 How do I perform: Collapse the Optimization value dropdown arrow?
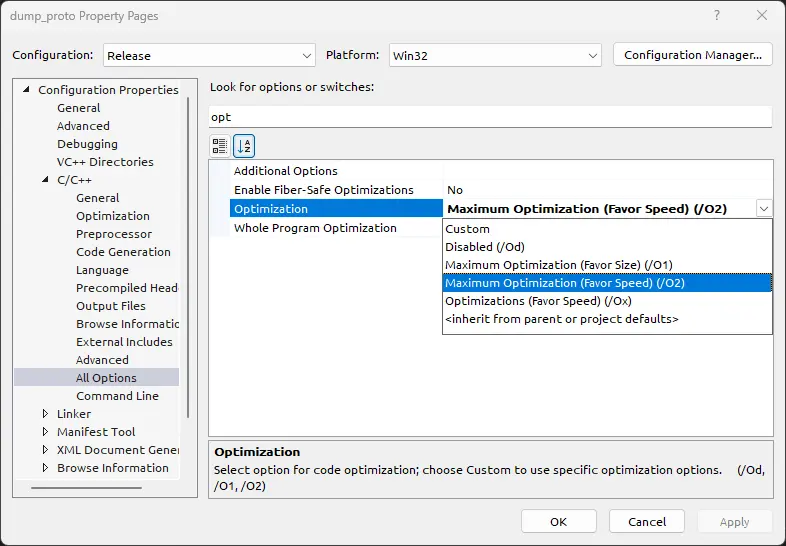(764, 209)
